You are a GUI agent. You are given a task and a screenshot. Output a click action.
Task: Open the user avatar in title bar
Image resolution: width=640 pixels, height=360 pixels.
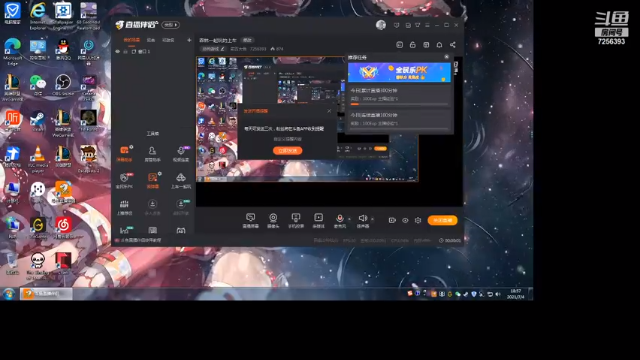(381, 25)
